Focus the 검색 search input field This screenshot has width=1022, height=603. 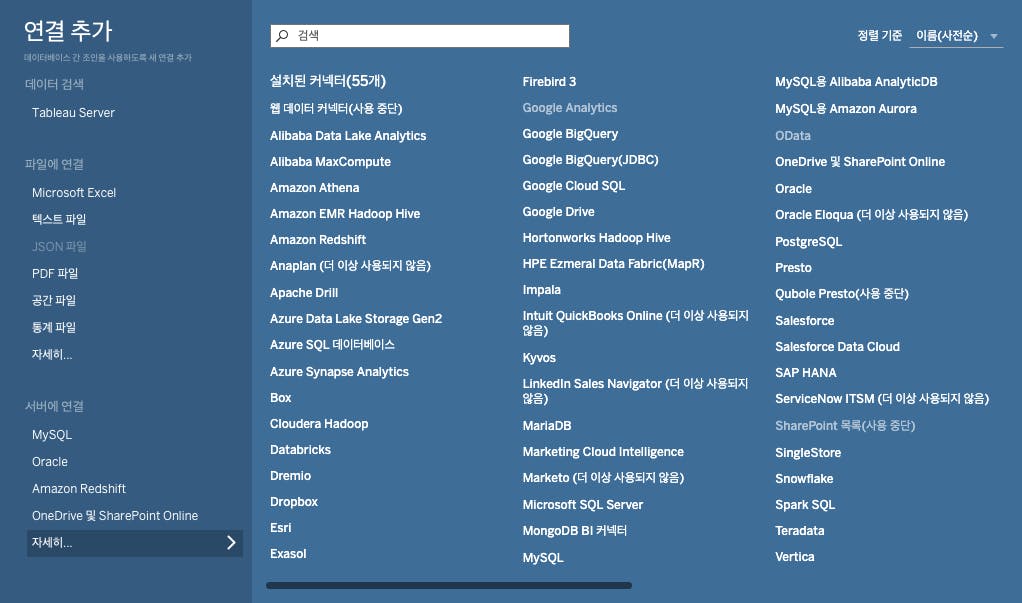[420, 36]
